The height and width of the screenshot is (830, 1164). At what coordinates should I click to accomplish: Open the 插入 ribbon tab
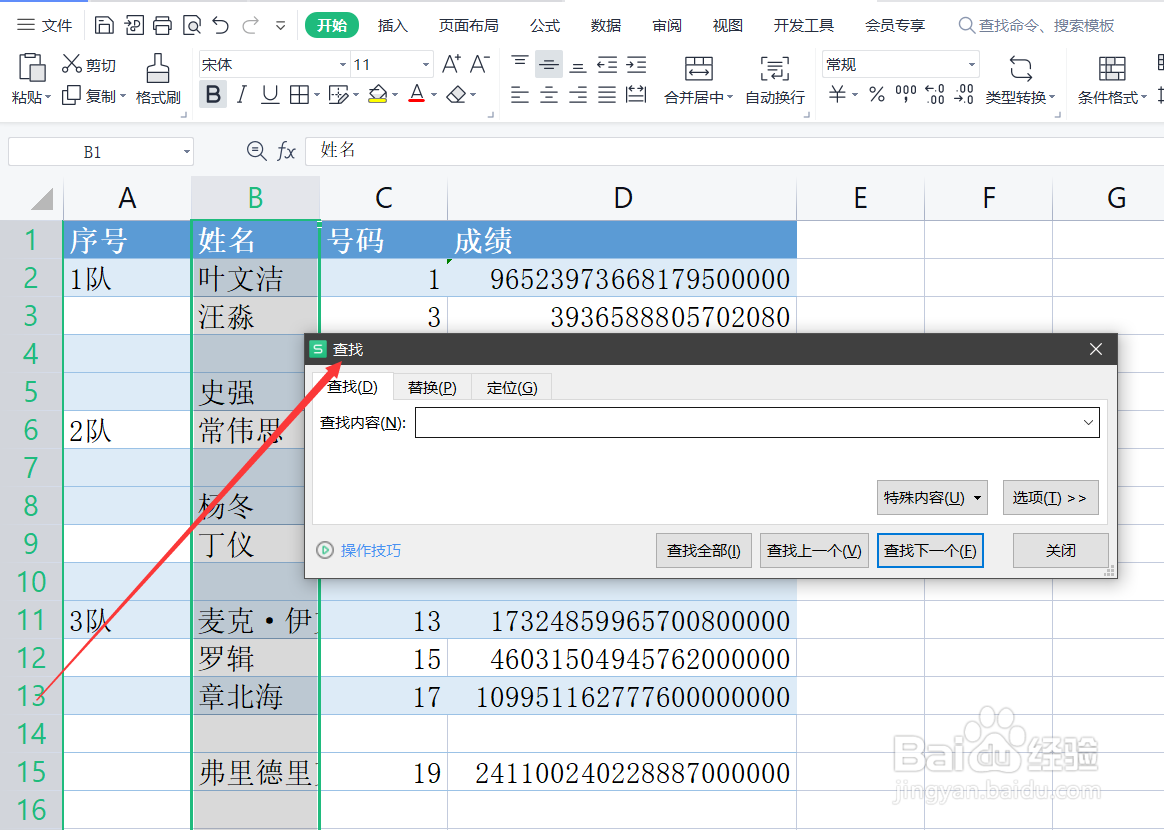pos(392,25)
